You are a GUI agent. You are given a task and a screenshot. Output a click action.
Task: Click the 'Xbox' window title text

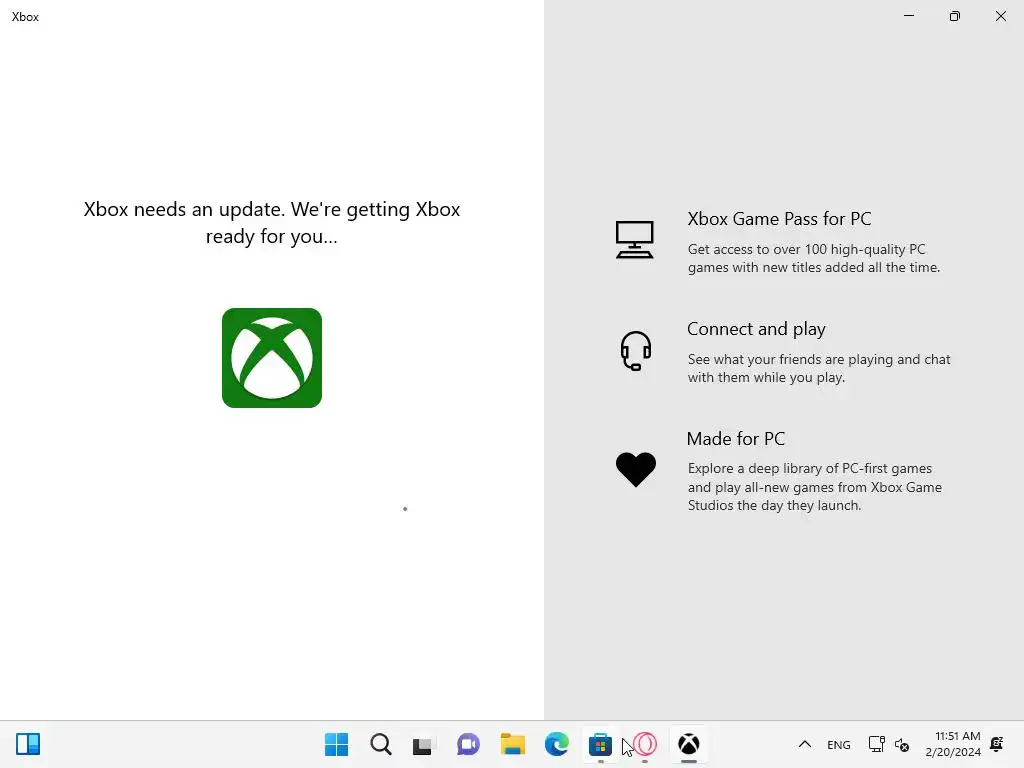pyautogui.click(x=25, y=17)
